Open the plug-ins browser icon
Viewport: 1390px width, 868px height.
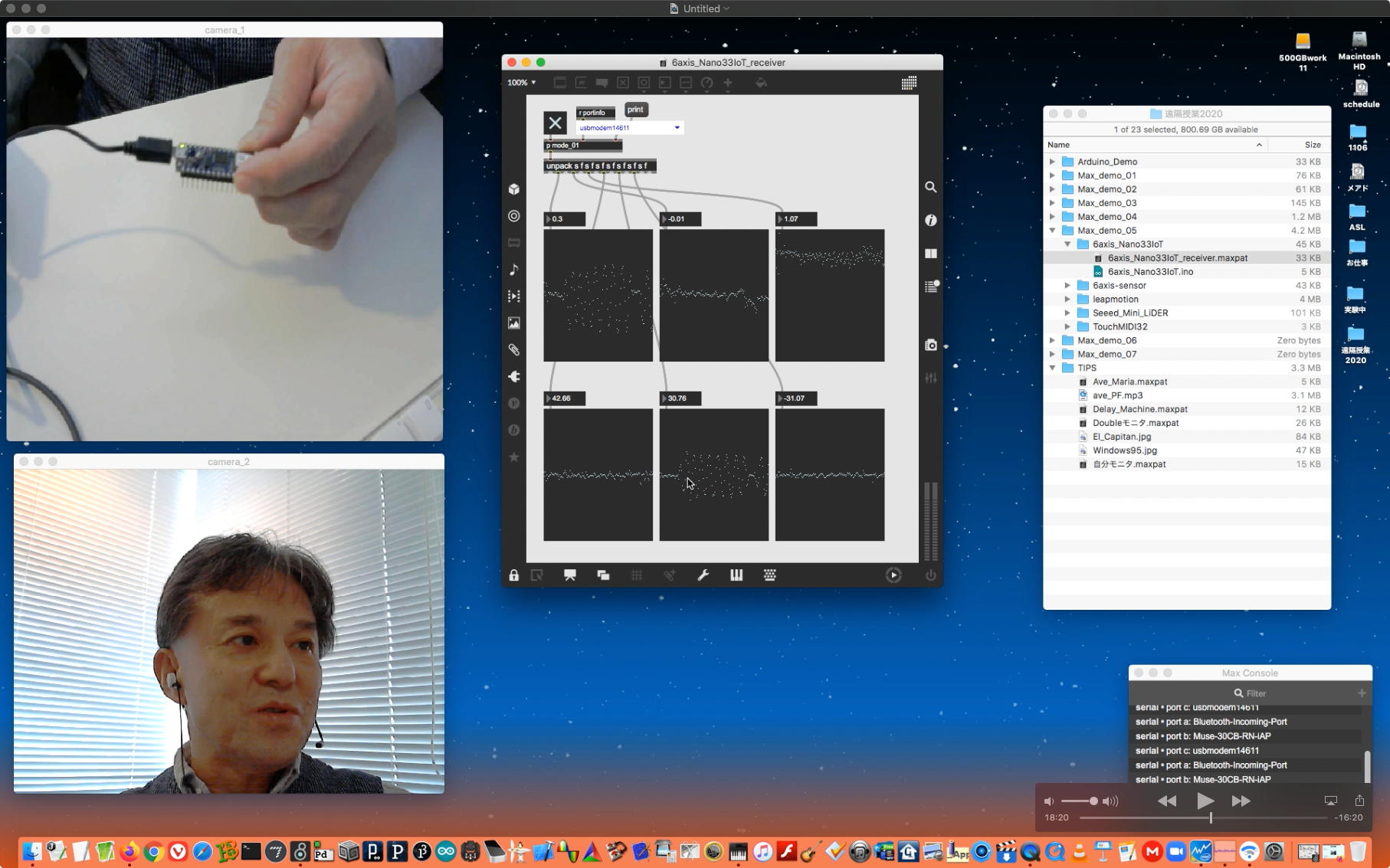pyautogui.click(x=513, y=376)
